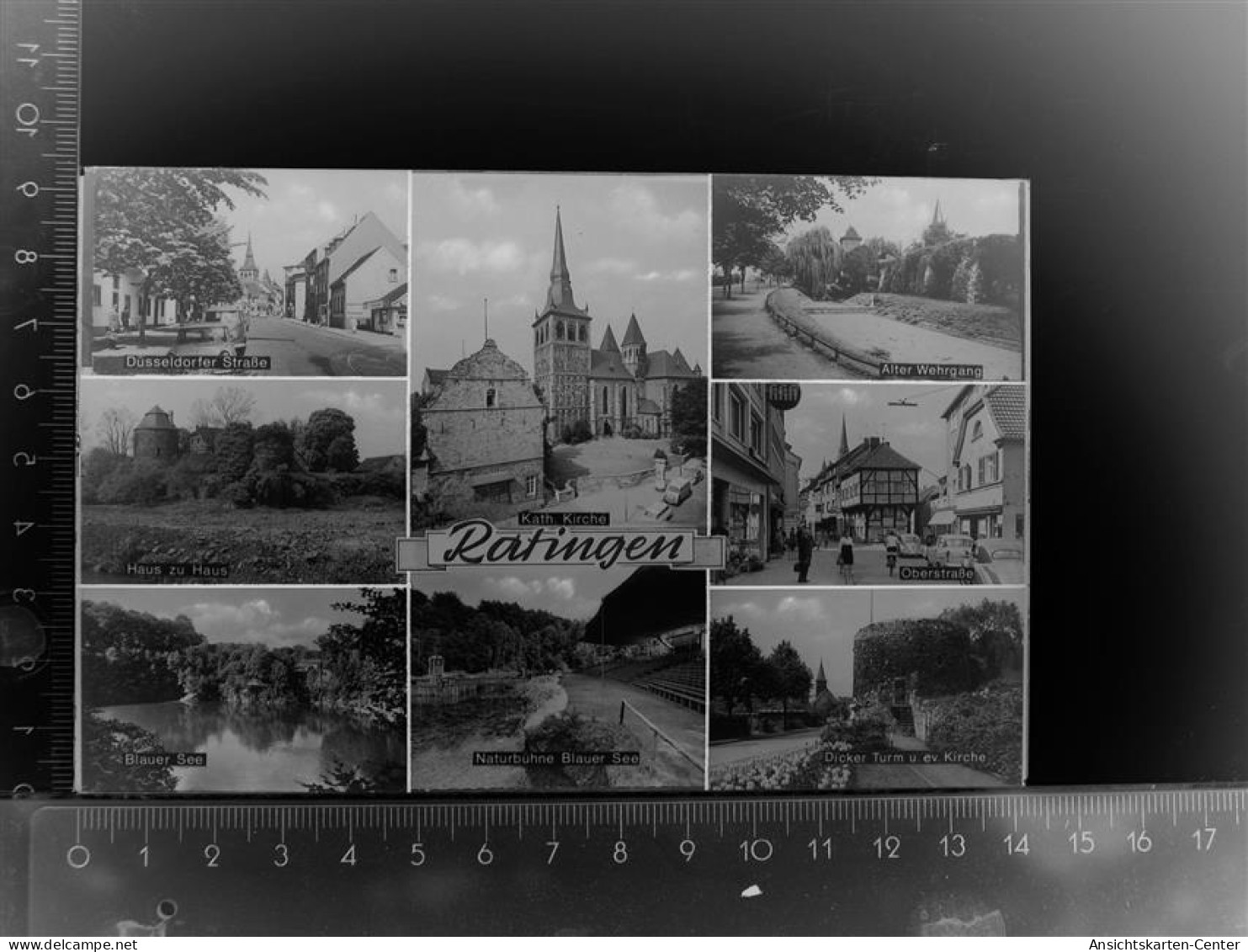Viewport: 1248px width, 952px height.
Task: Click the Düsseldorfer Straße caption label
Action: tap(197, 363)
